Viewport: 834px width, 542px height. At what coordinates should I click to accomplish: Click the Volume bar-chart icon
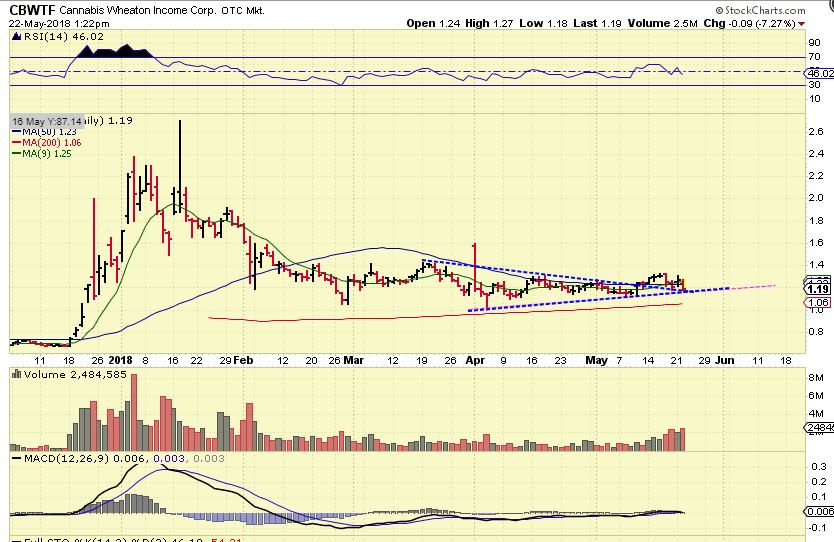click(x=16, y=374)
